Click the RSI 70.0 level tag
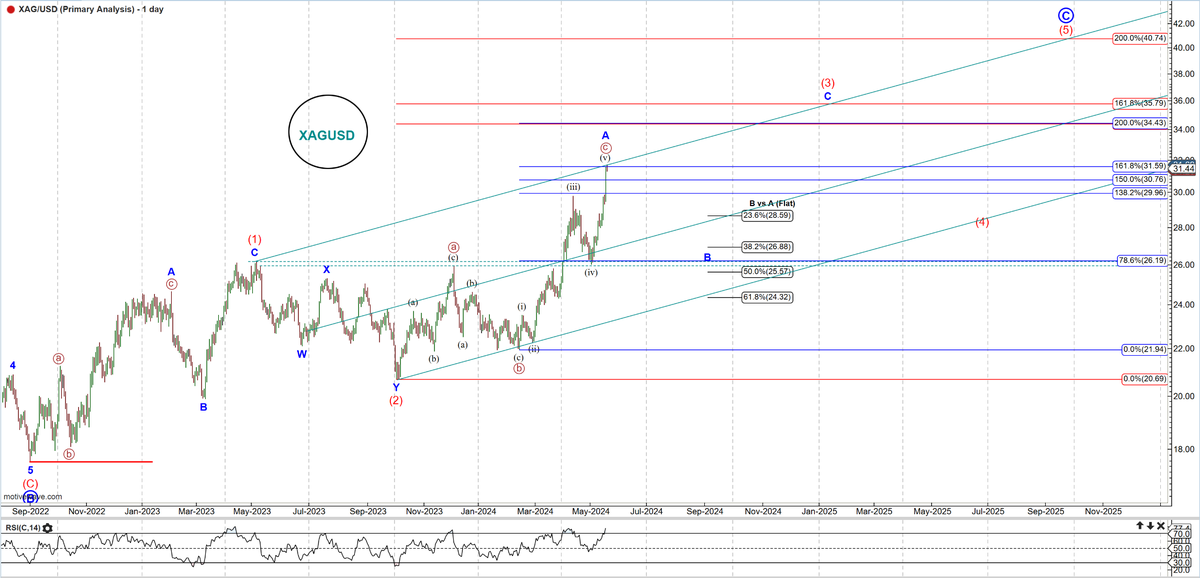Viewport: 1200px width, 578px height. pos(1180,534)
